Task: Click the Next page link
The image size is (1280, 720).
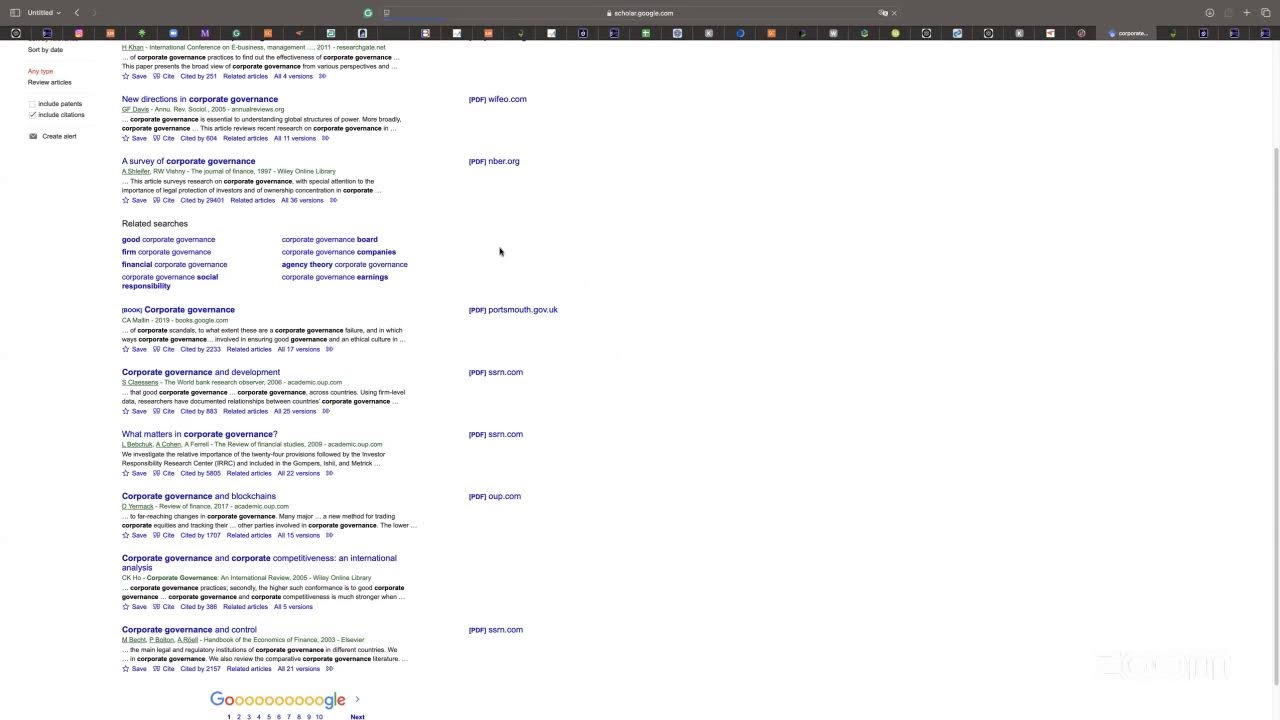Action: click(357, 717)
